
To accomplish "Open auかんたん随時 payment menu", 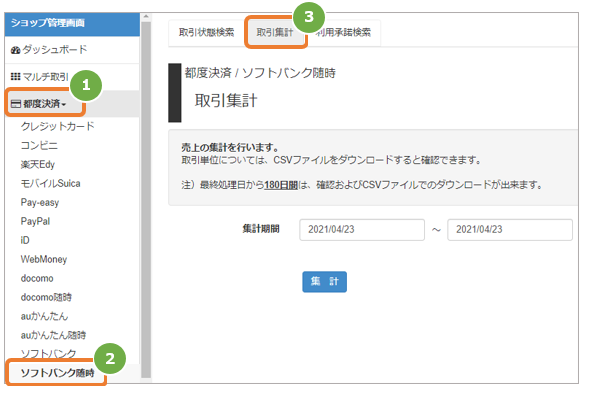I will click(53, 335).
